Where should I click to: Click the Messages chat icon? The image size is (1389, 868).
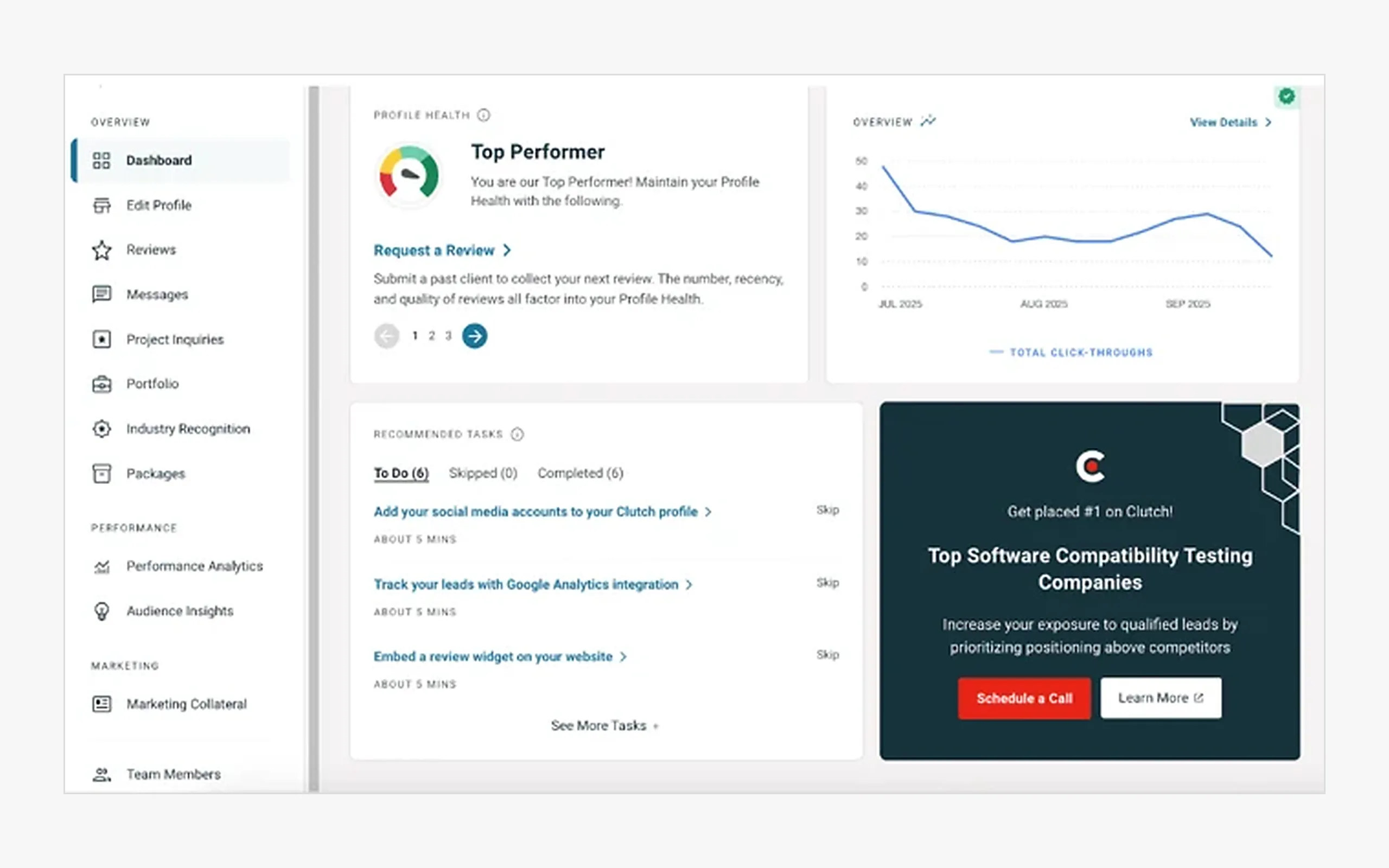pos(101,295)
